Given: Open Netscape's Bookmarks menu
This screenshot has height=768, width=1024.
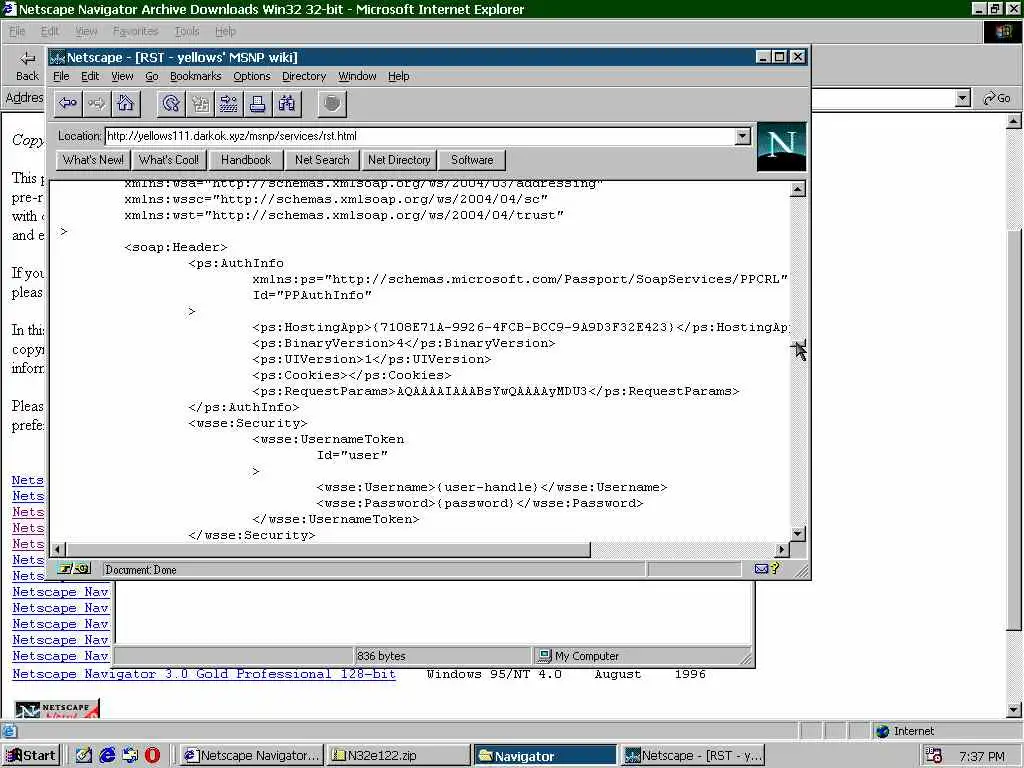Looking at the screenshot, I should 195,76.
